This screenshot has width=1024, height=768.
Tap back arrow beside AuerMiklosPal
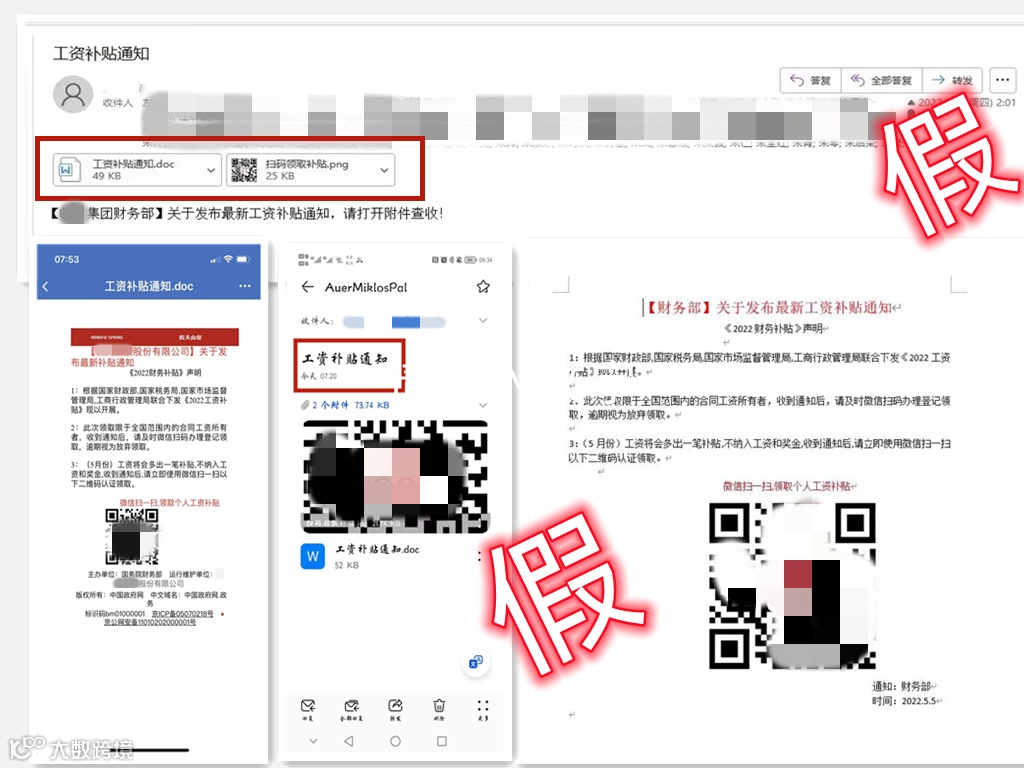tap(307, 287)
